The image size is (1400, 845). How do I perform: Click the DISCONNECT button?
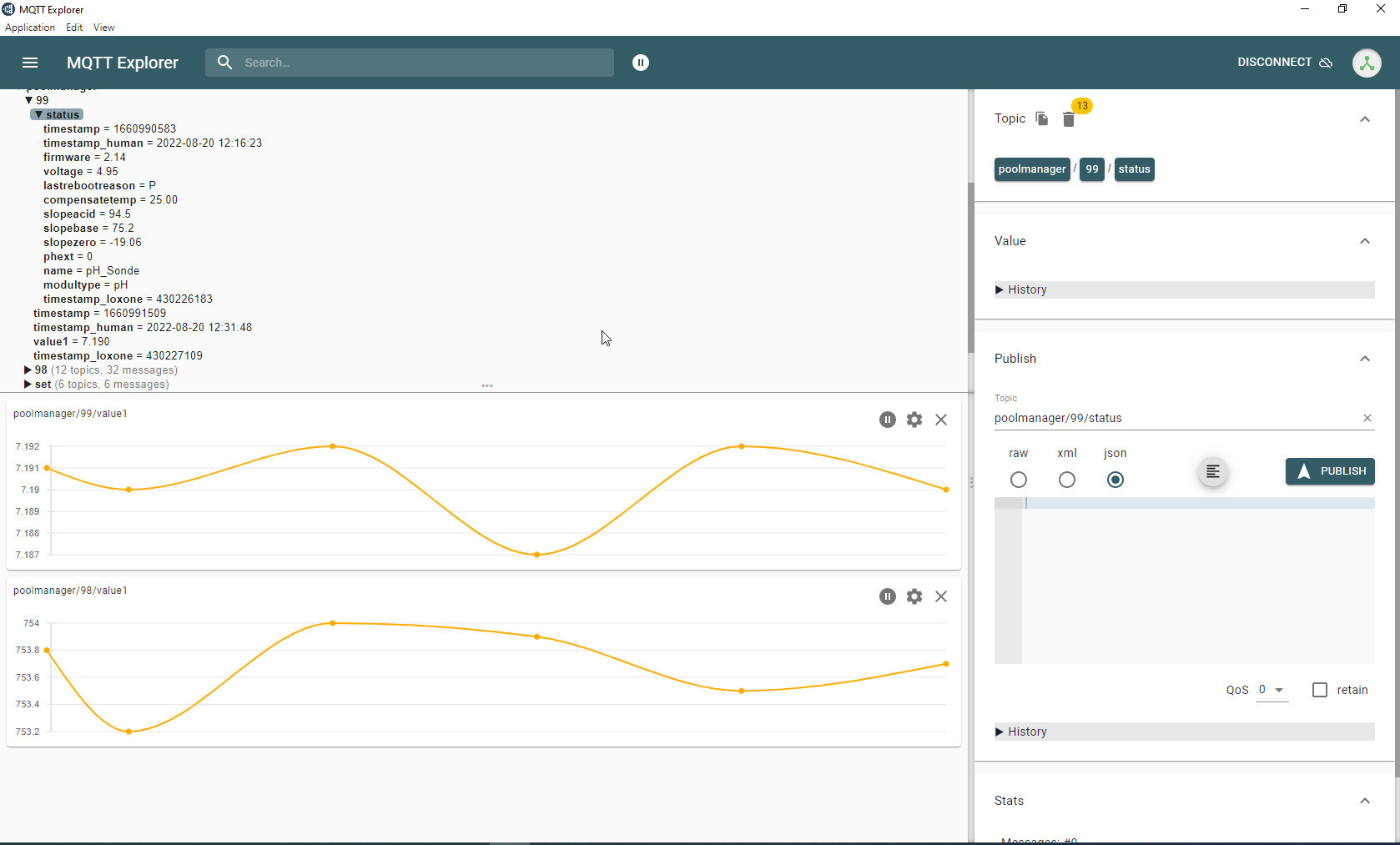click(x=1284, y=63)
